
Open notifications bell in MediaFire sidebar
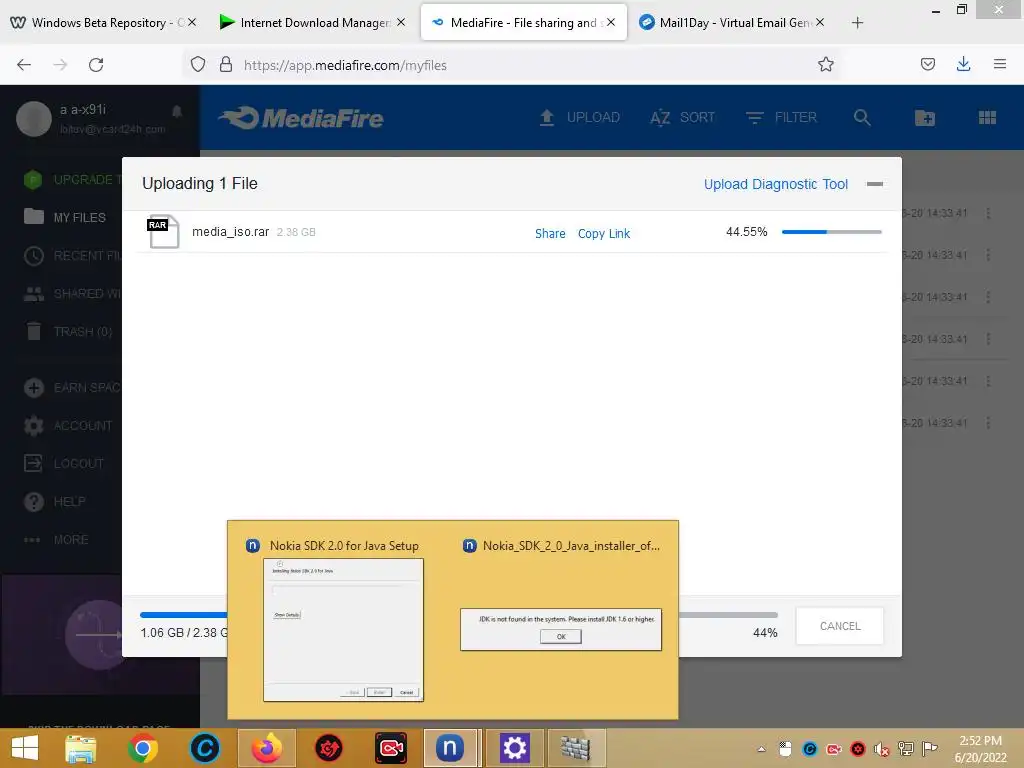click(x=176, y=111)
